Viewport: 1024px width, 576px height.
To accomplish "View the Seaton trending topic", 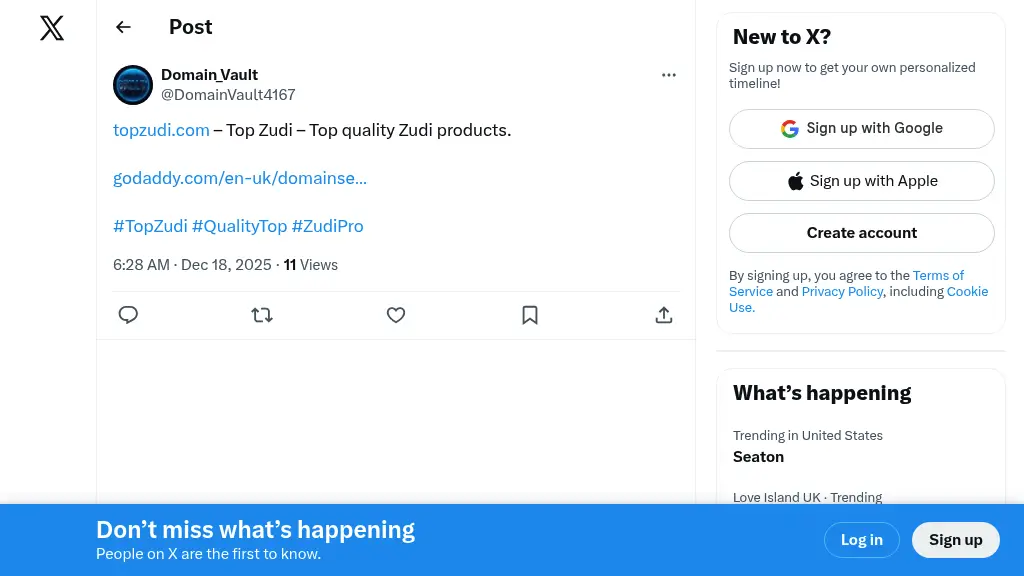I will (x=759, y=457).
